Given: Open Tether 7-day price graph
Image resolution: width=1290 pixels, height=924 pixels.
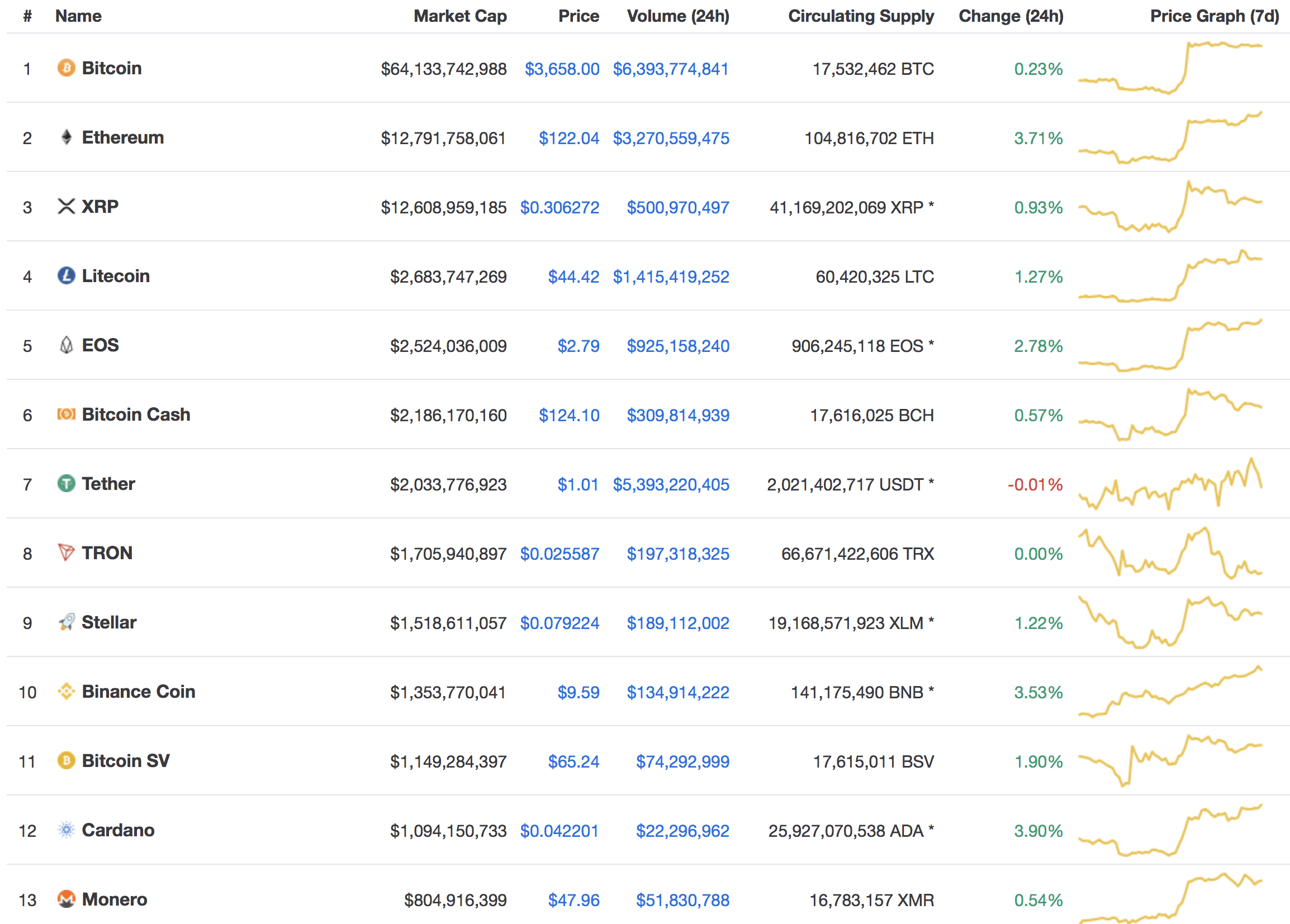Looking at the screenshot, I should tap(1170, 484).
